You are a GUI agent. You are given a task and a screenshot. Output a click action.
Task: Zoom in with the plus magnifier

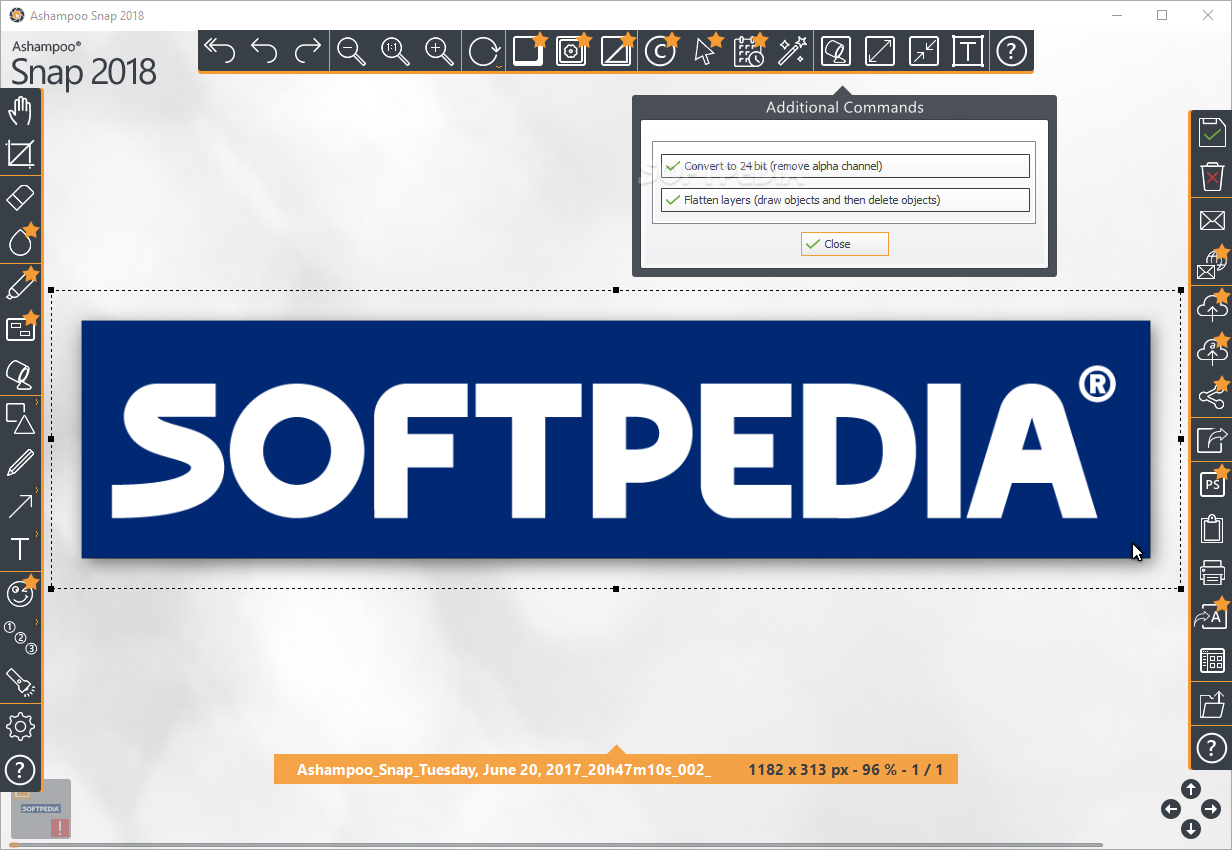click(x=440, y=51)
